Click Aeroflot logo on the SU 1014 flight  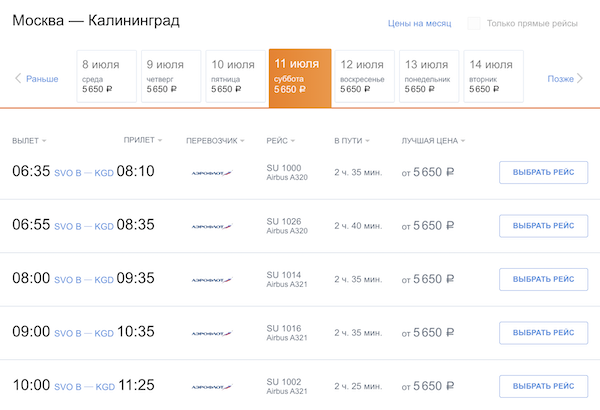point(211,280)
